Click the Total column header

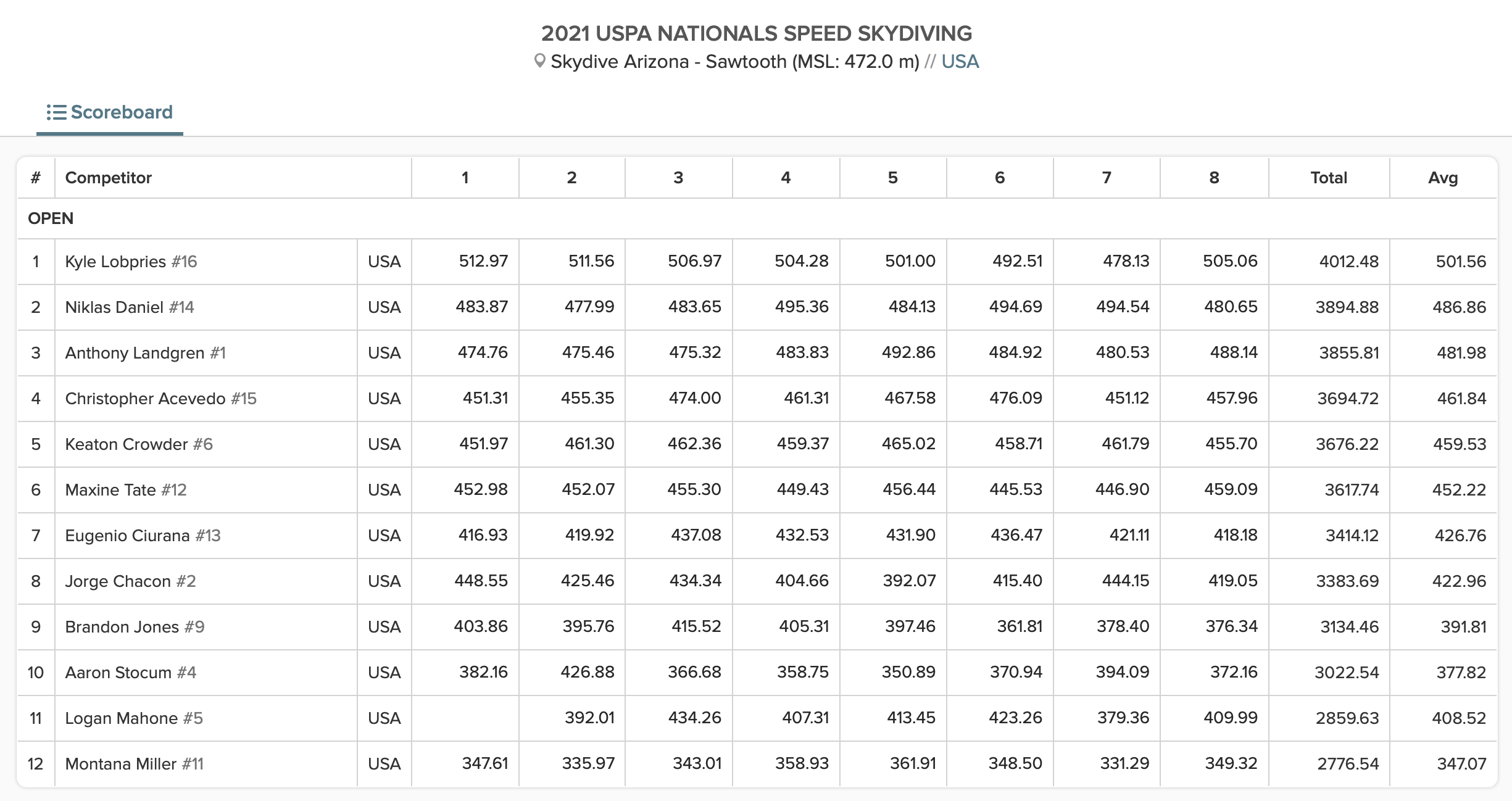[1329, 178]
